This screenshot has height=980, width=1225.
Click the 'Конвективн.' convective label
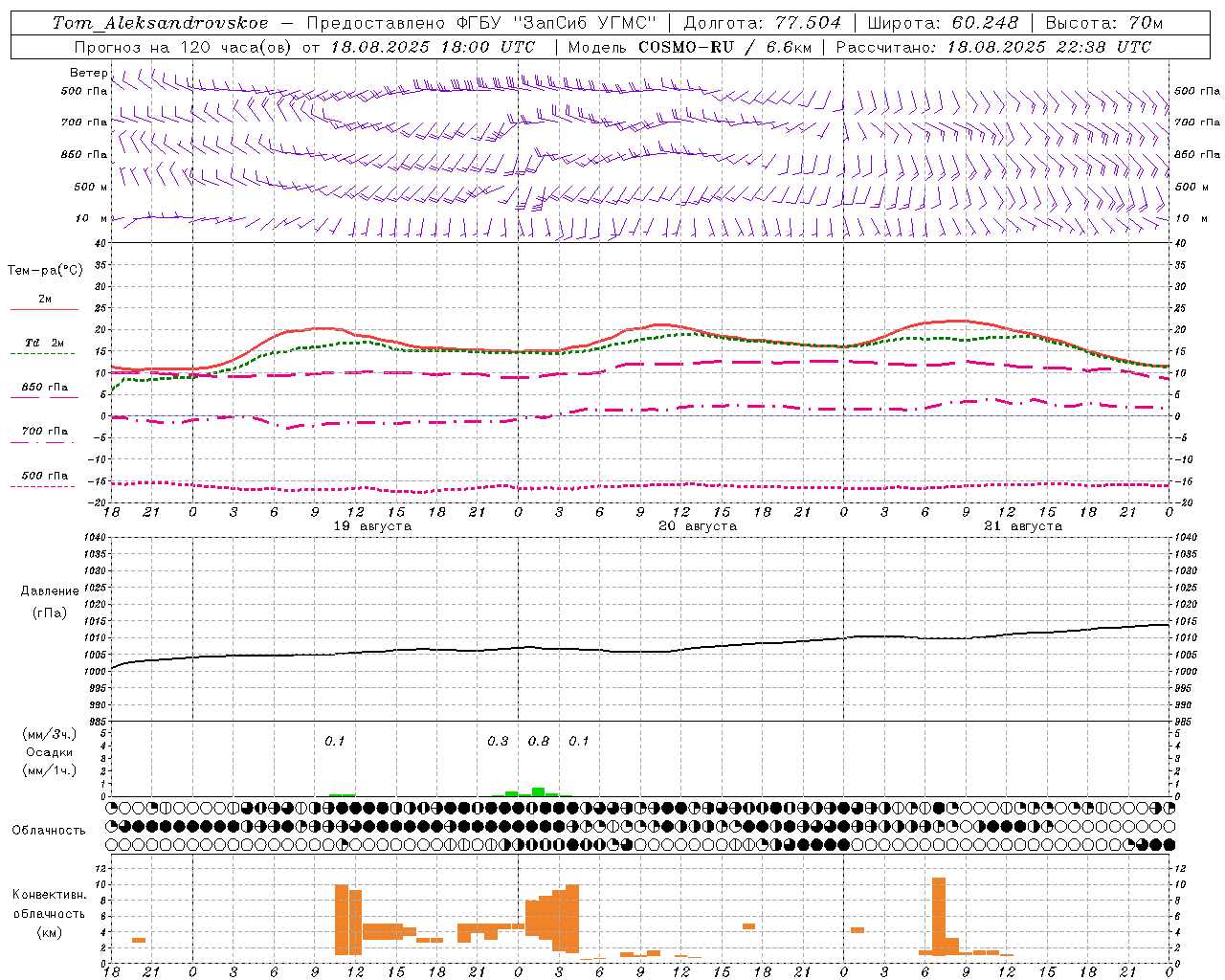pyautogui.click(x=49, y=895)
